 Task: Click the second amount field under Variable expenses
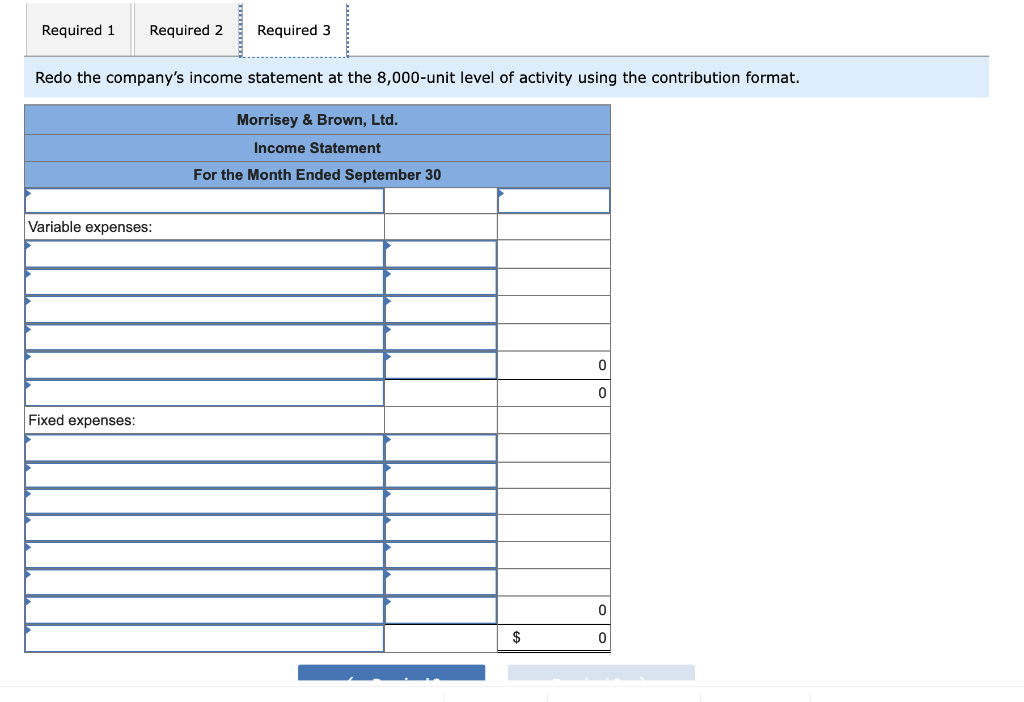pos(441,282)
